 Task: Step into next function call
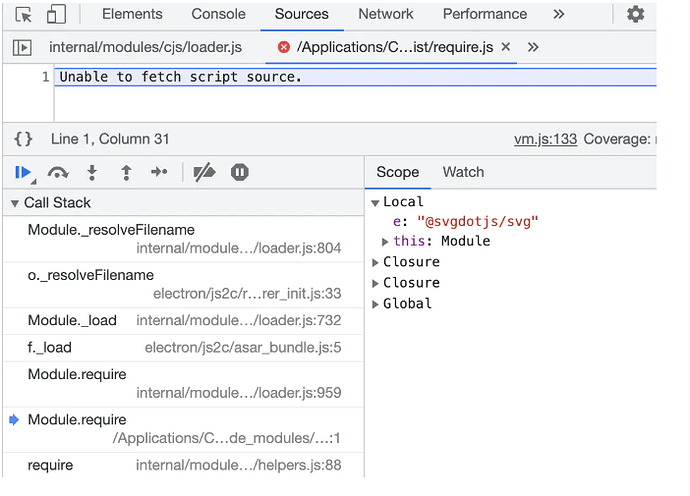pos(92,172)
